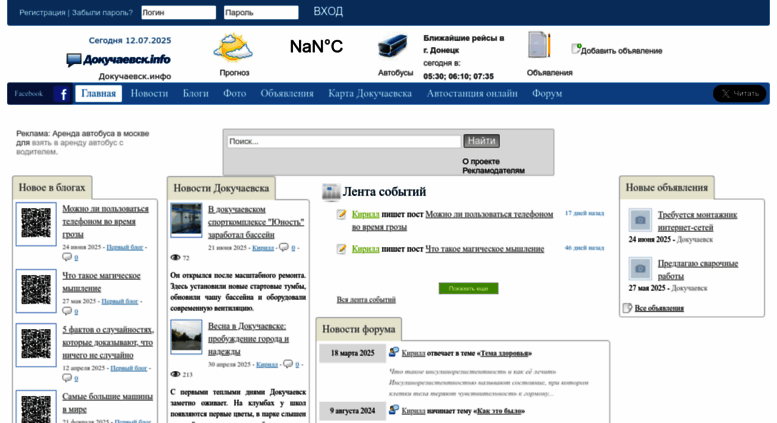Screen dimensions: 777x423
Task: Open Объявления in the navigation bar
Action: (x=287, y=94)
